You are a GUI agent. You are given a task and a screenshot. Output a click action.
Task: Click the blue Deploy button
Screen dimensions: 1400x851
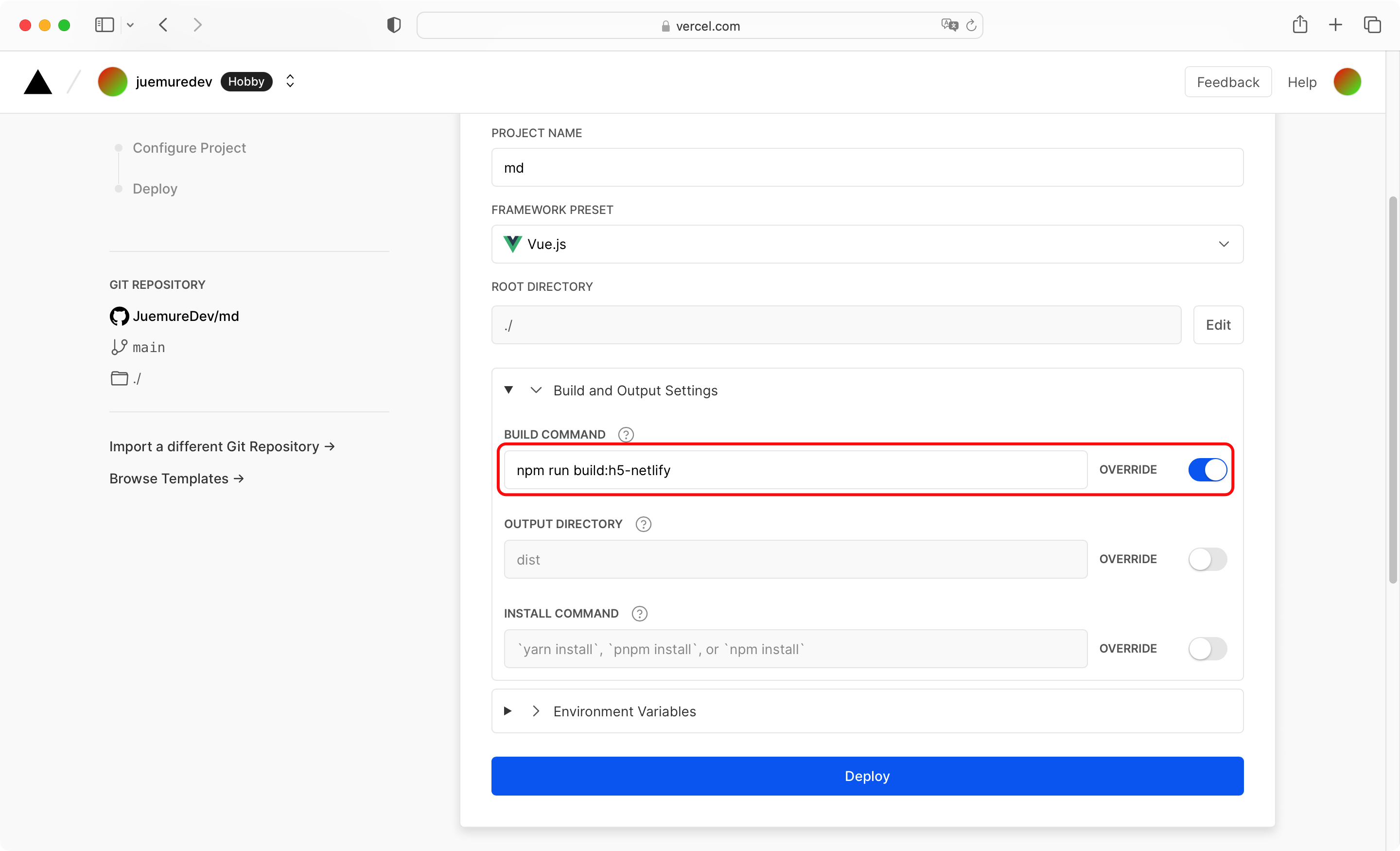click(867, 776)
